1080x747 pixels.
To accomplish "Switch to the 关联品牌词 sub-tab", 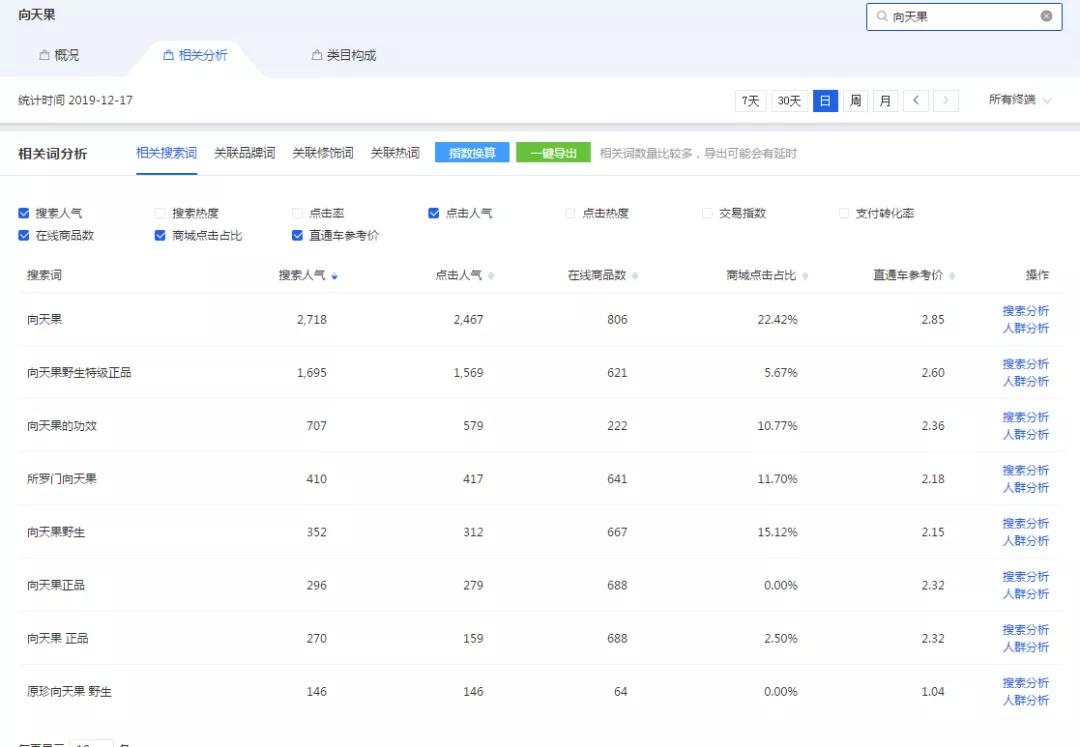I will [243, 152].
